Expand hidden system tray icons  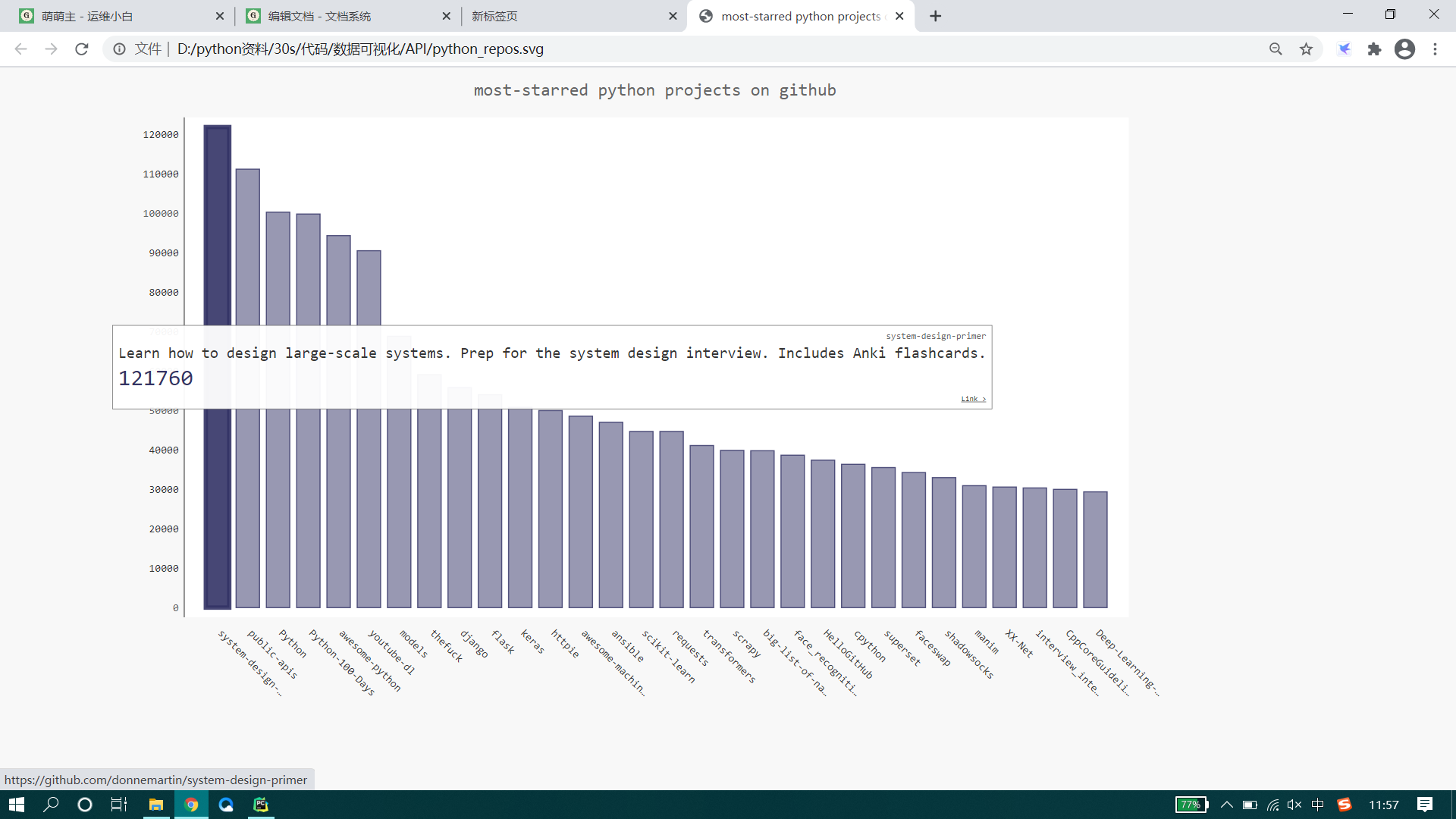pos(1226,805)
